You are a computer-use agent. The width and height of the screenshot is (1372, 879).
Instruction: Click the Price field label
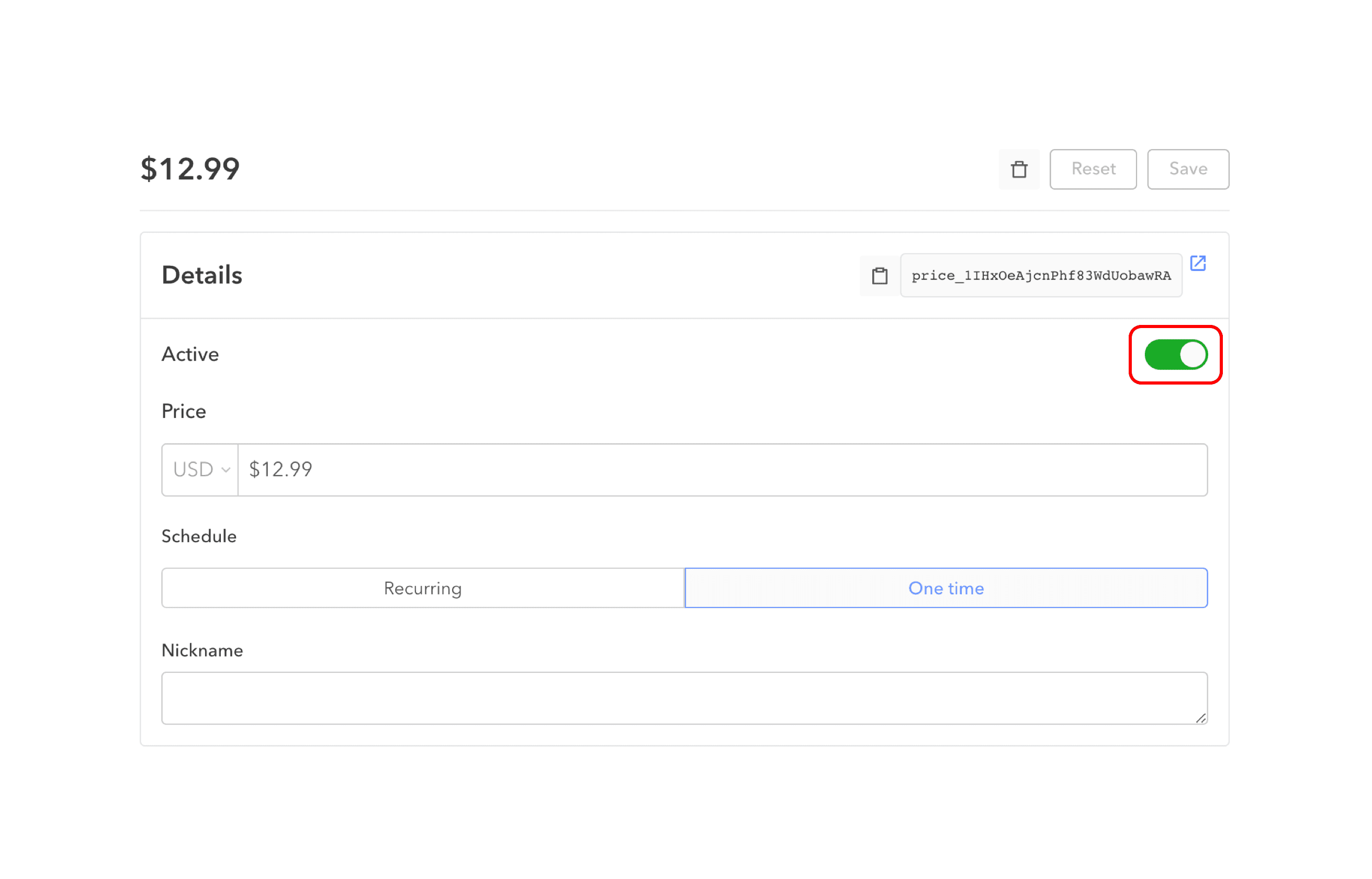183,412
